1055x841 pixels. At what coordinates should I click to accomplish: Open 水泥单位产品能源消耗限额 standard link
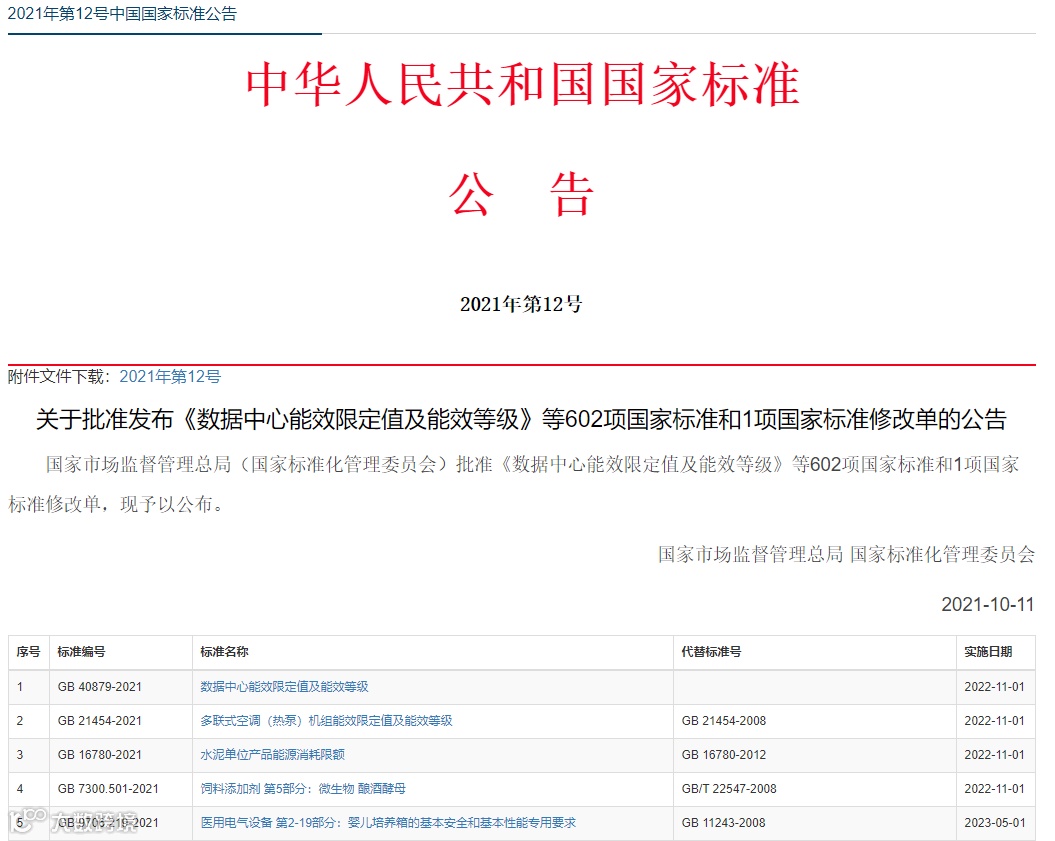tap(272, 755)
